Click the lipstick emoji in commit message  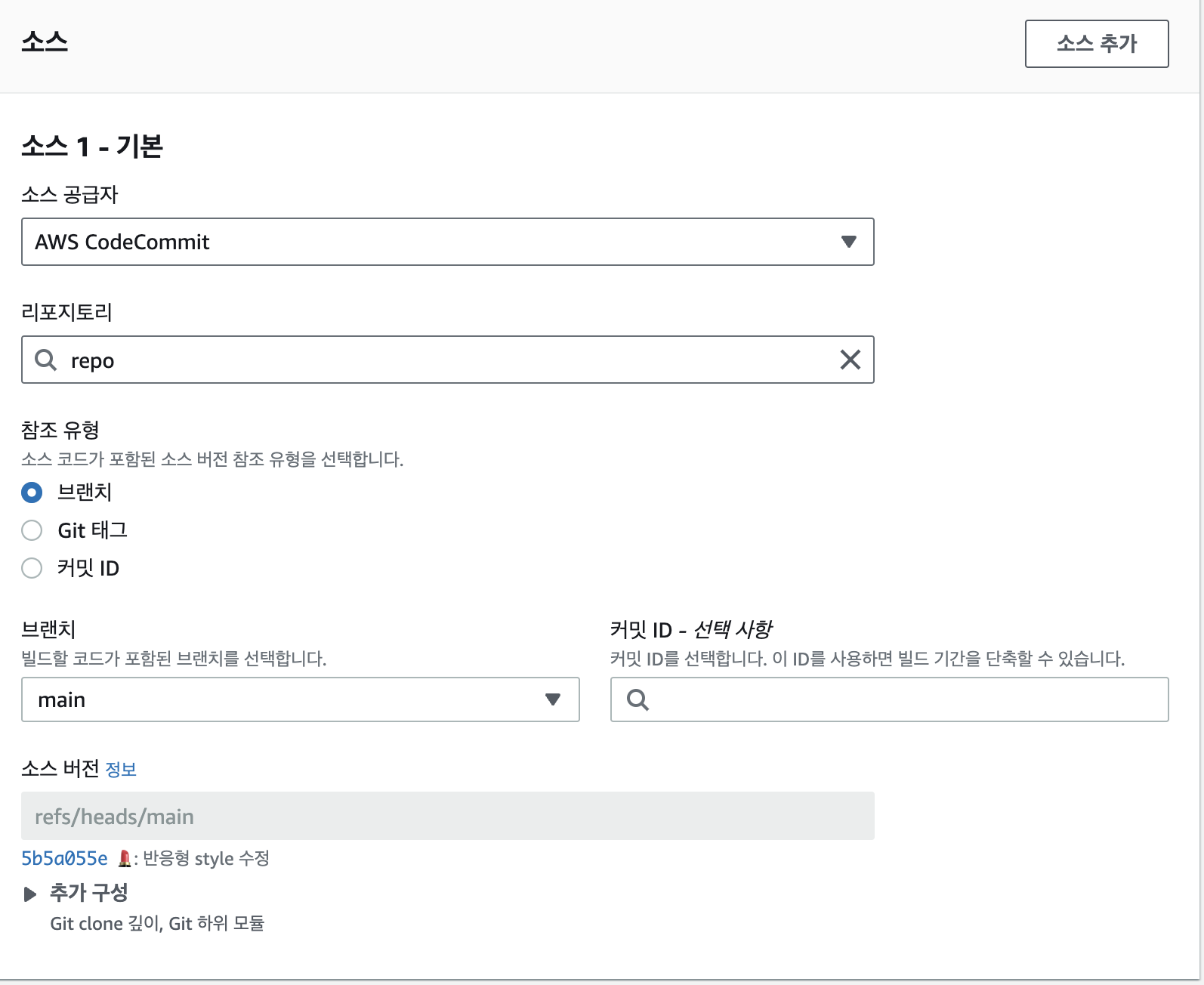(x=125, y=859)
